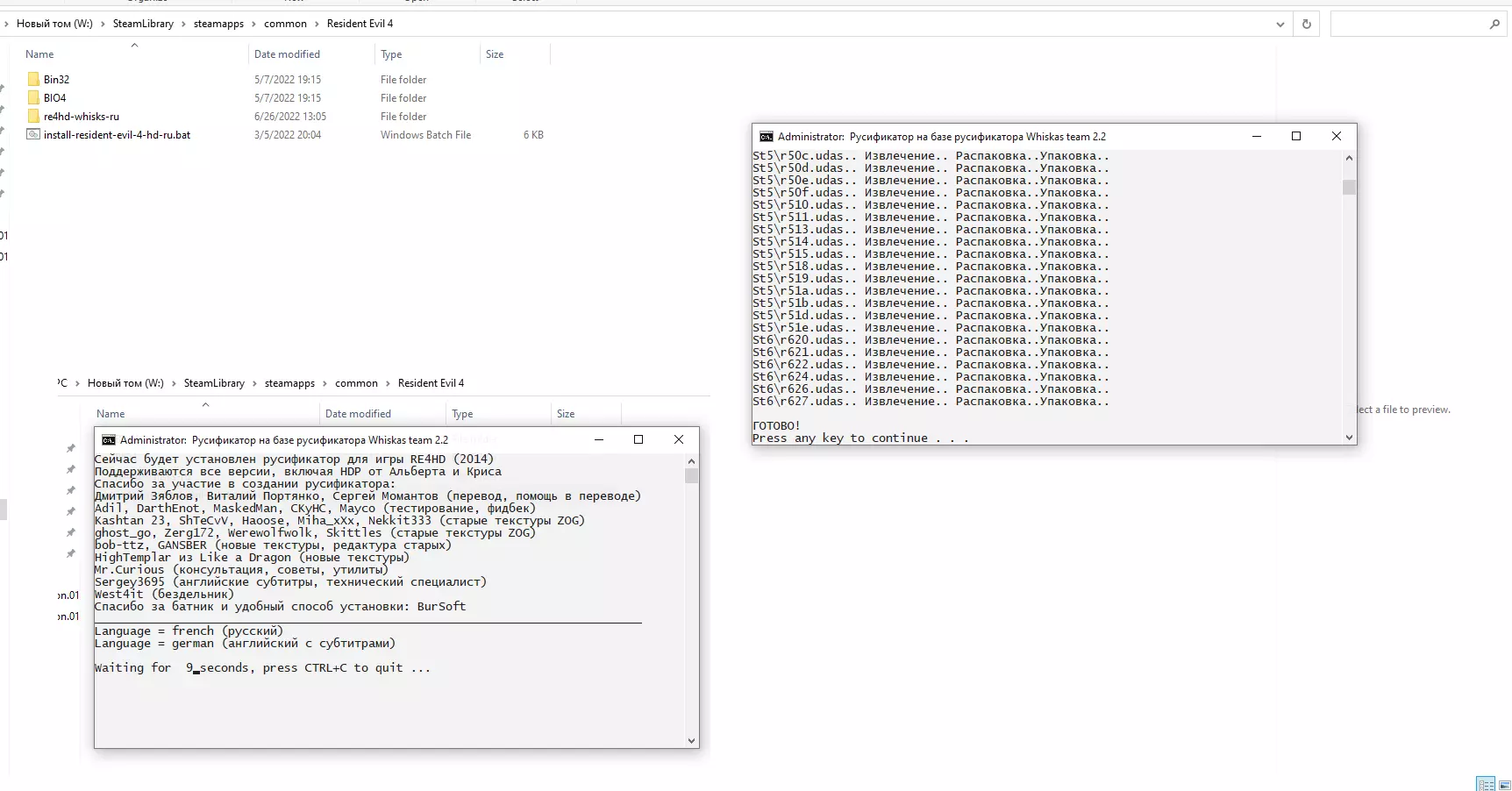Select the install-resident-evil-4-hd-ru.bat file icon
The image size is (1512, 791).
[x=33, y=134]
